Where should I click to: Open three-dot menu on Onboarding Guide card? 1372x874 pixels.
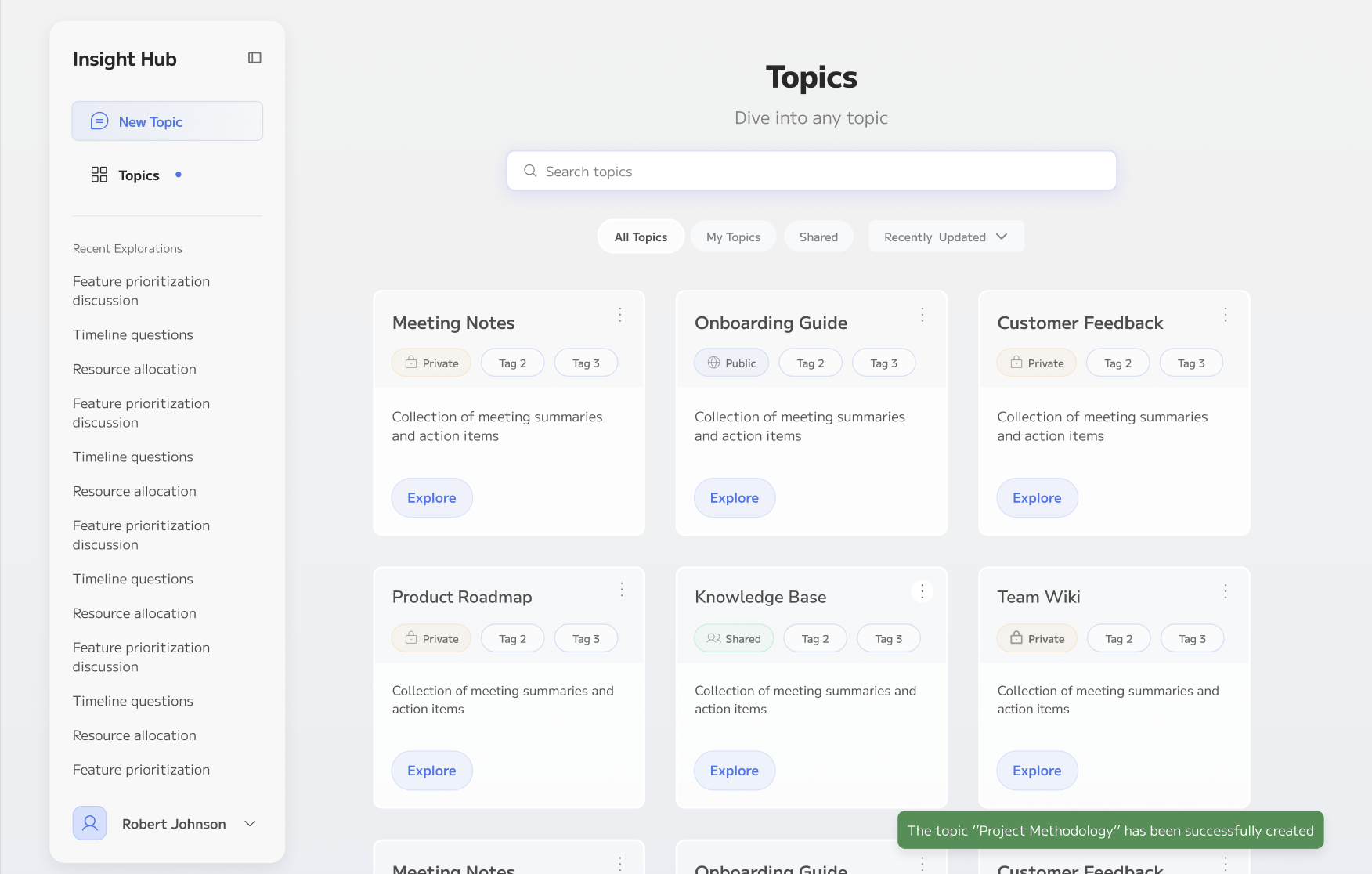click(922, 315)
